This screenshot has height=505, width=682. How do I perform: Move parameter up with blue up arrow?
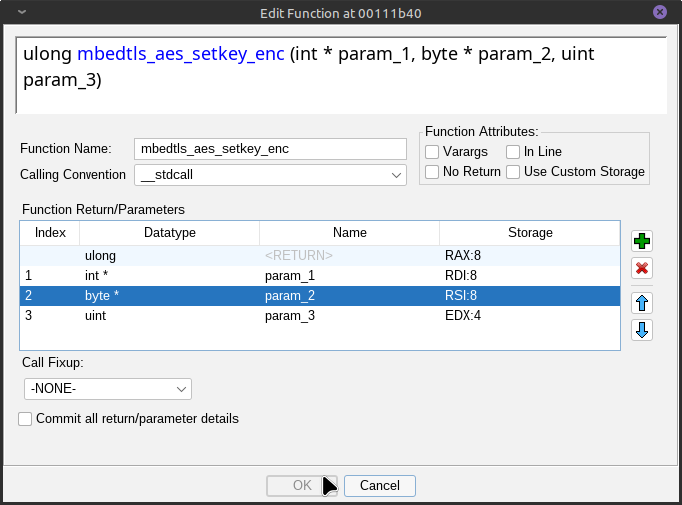pos(642,303)
